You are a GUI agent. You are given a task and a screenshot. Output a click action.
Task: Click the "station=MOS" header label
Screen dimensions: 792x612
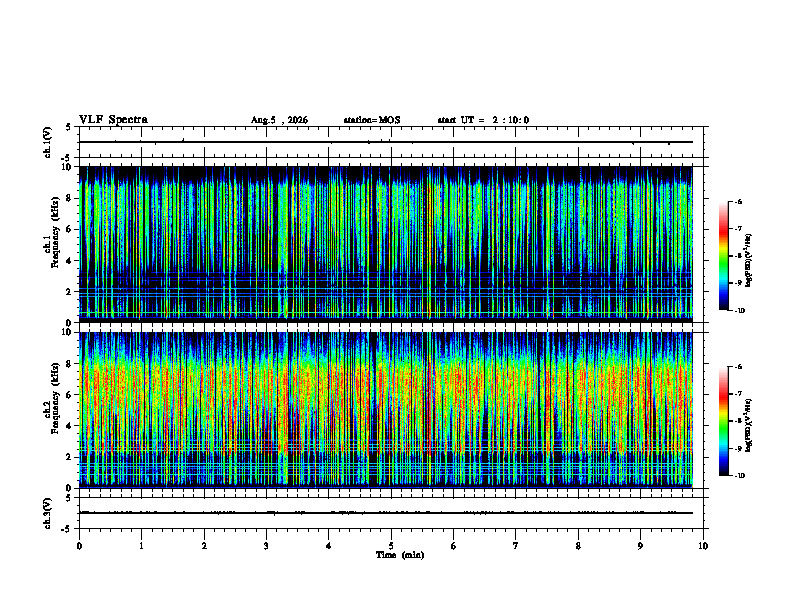point(372,120)
